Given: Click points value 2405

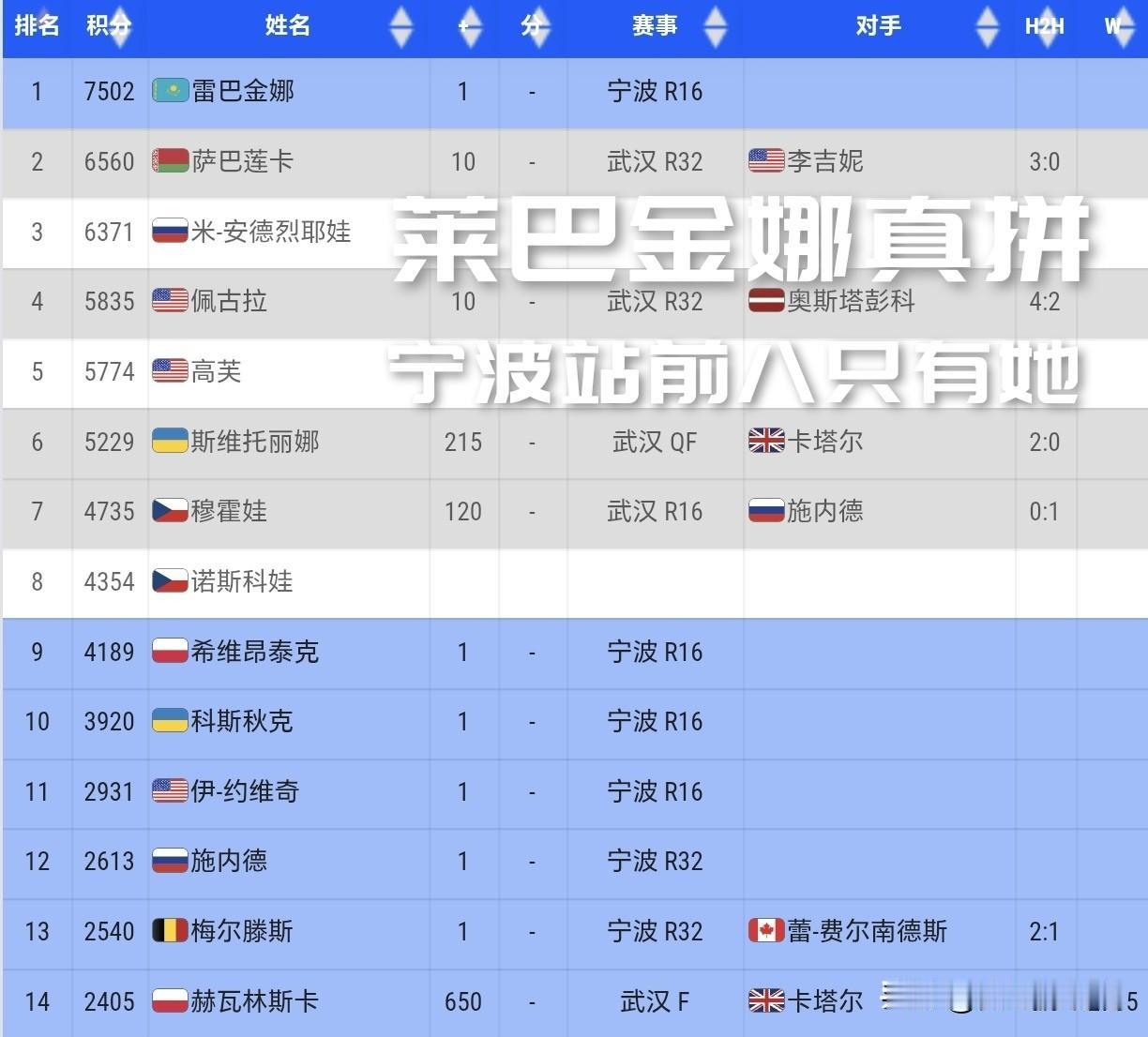Looking at the screenshot, I should 110,1001.
